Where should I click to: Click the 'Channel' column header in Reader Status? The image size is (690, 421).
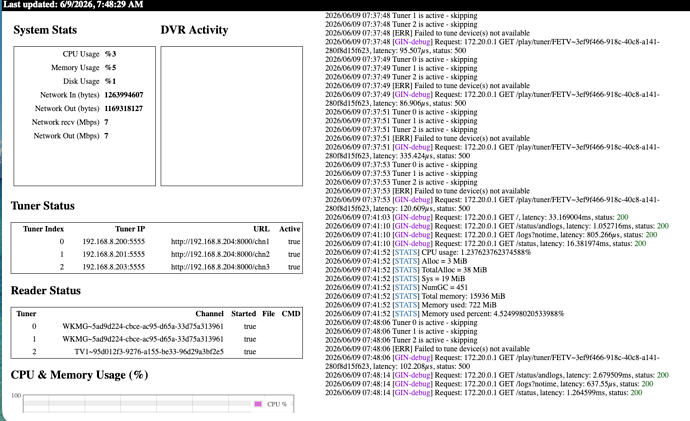[x=209, y=314]
